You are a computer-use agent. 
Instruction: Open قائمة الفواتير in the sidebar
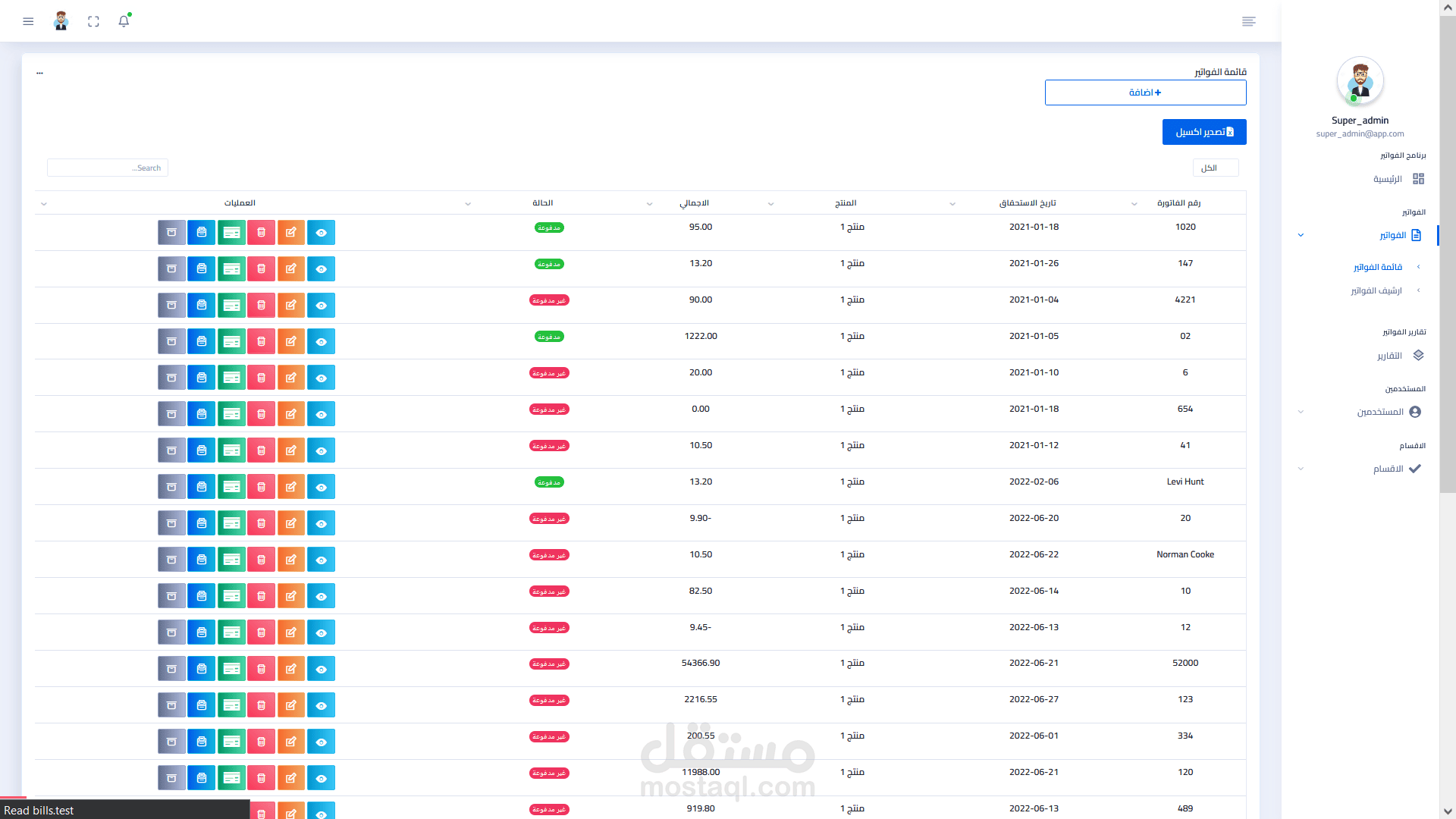tap(1378, 267)
